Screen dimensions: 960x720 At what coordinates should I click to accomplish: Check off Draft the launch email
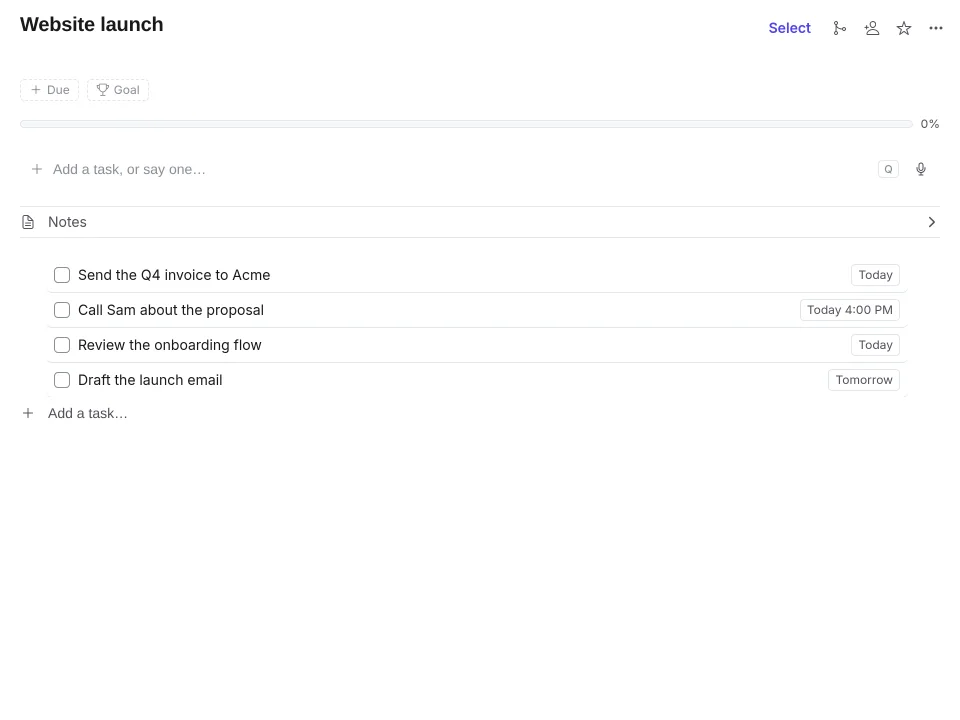point(62,380)
